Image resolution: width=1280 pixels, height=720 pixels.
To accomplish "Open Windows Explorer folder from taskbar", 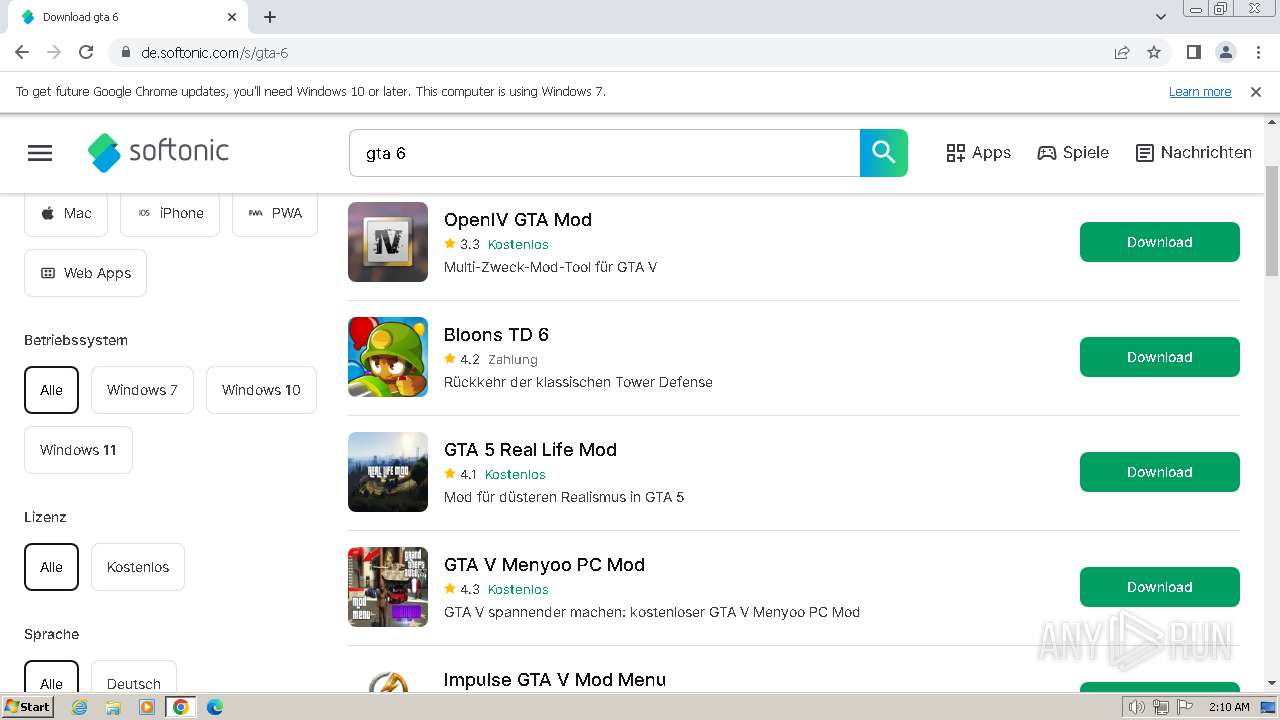I will [113, 707].
